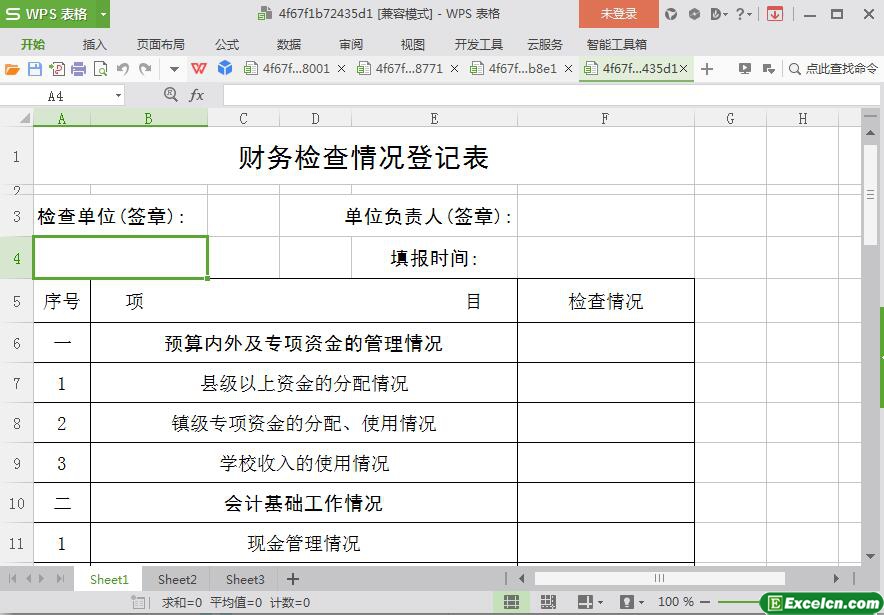The width and height of the screenshot is (884, 615).
Task: Add a new worksheet with plus
Action: (293, 579)
